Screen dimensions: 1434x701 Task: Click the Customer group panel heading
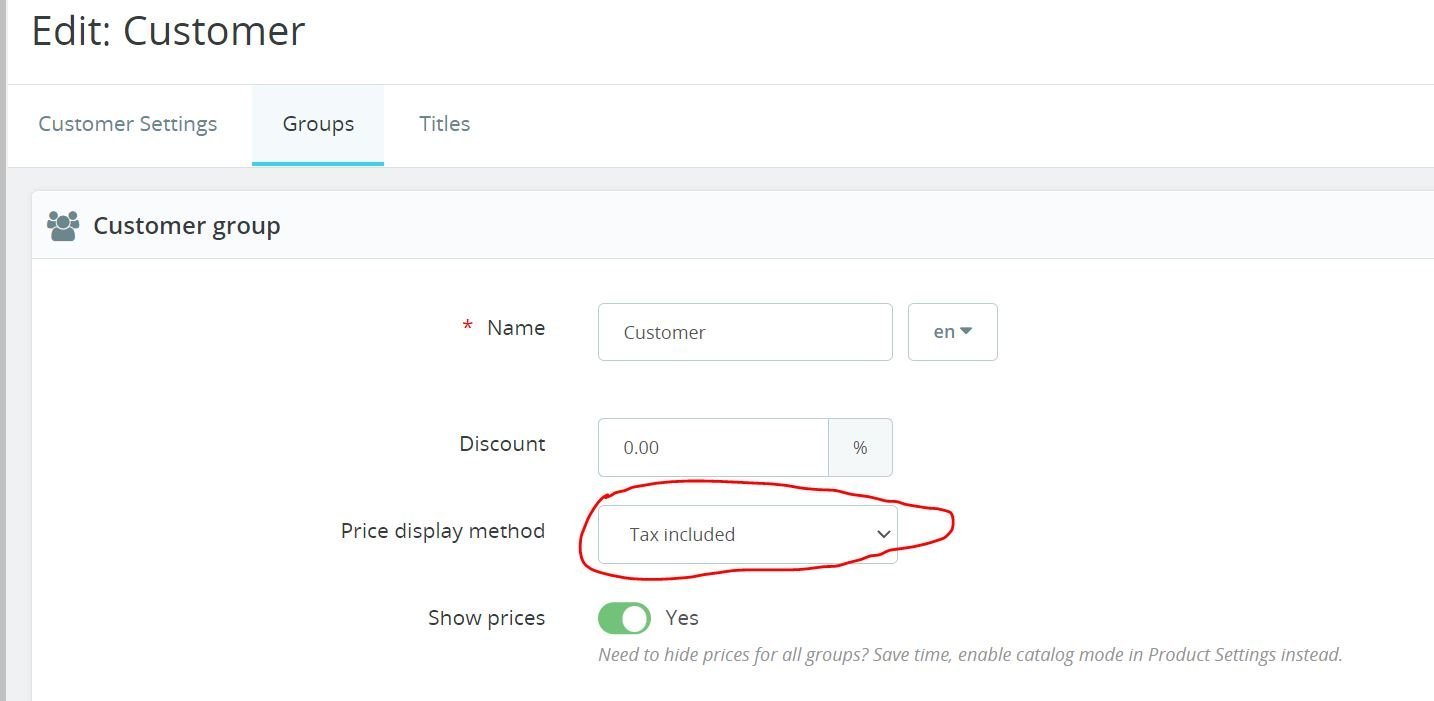pos(187,226)
